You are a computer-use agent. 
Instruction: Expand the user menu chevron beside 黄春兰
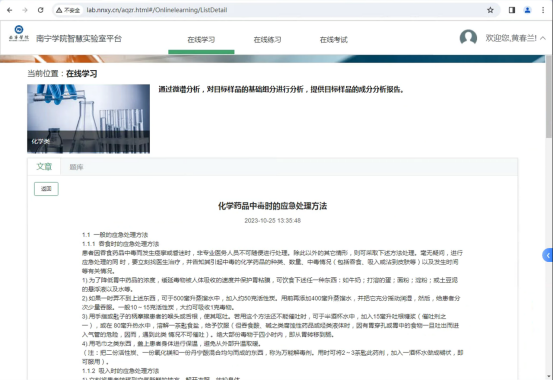(543, 38)
